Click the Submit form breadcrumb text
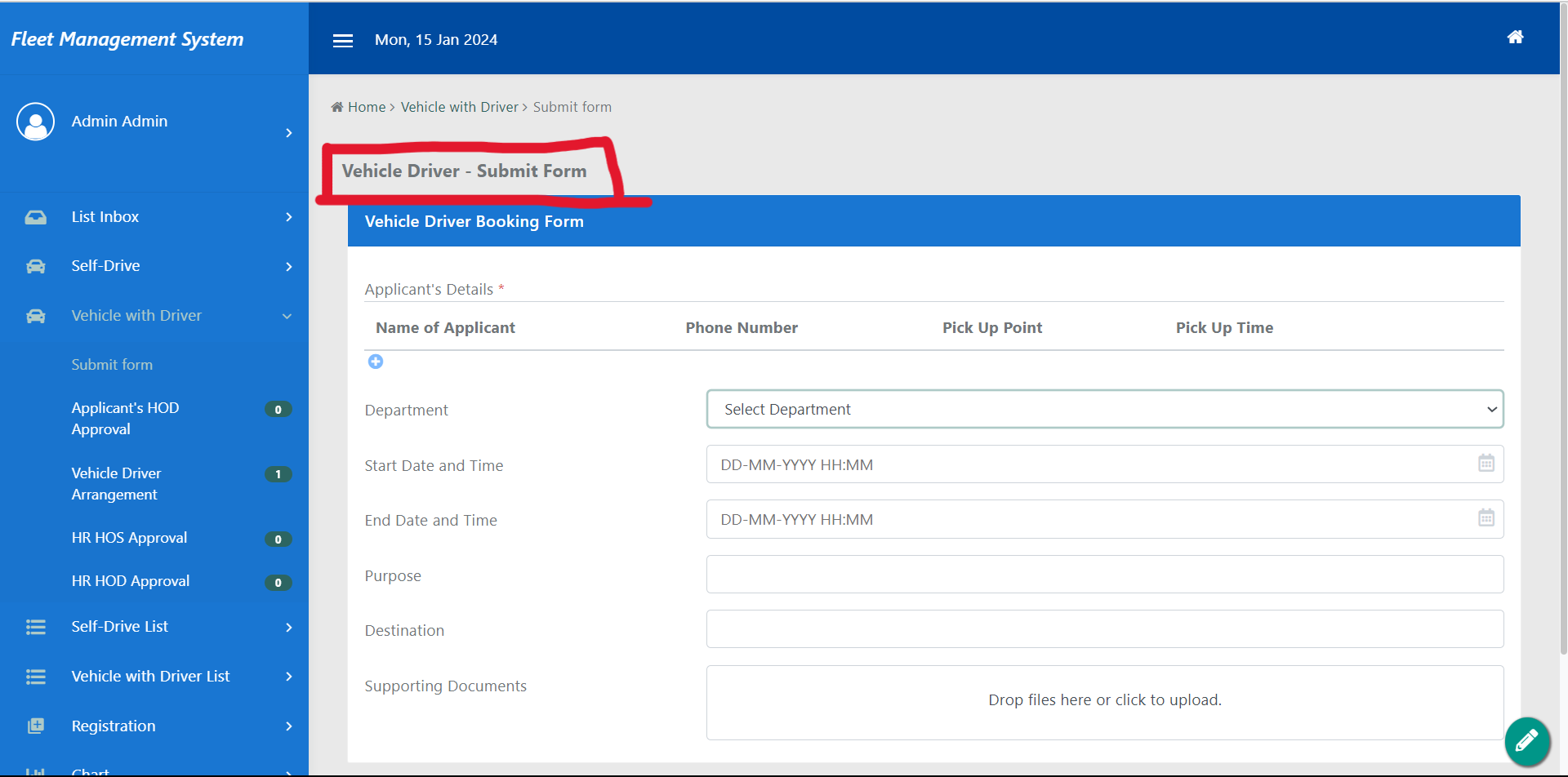This screenshot has height=777, width=1568. [572, 107]
